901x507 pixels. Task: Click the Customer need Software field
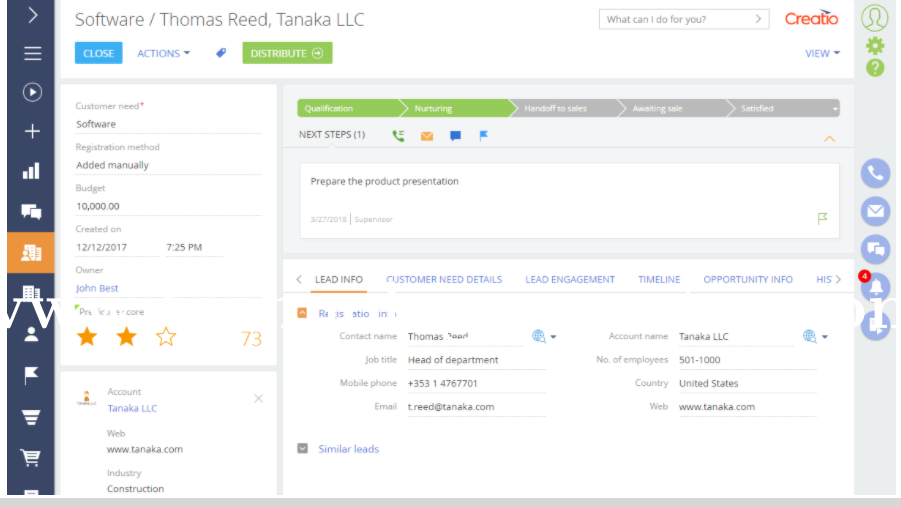click(x=168, y=124)
